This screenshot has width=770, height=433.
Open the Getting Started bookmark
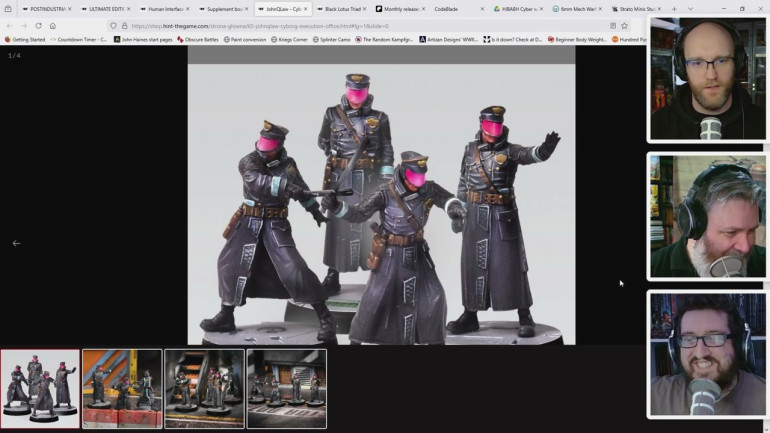pyautogui.click(x=25, y=39)
